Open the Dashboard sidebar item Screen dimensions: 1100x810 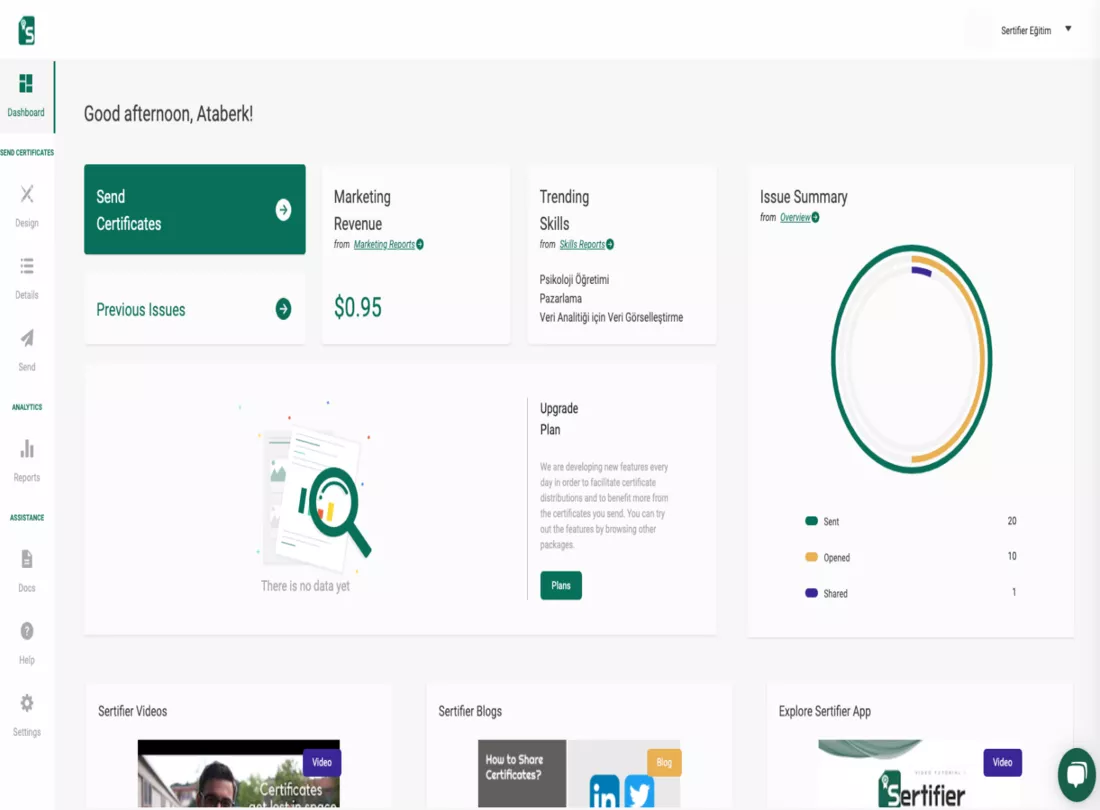26,96
